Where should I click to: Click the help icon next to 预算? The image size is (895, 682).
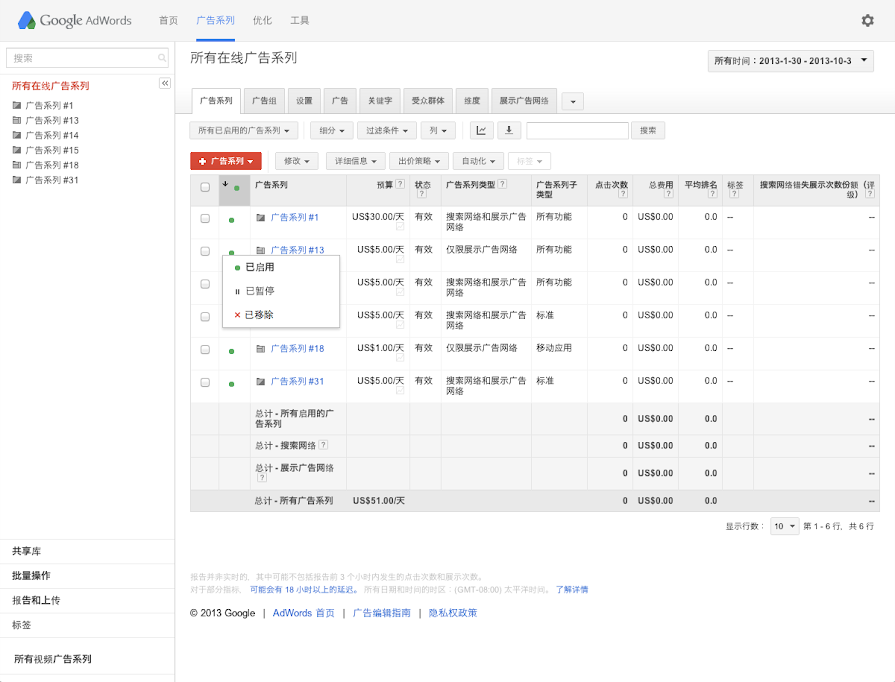click(400, 185)
